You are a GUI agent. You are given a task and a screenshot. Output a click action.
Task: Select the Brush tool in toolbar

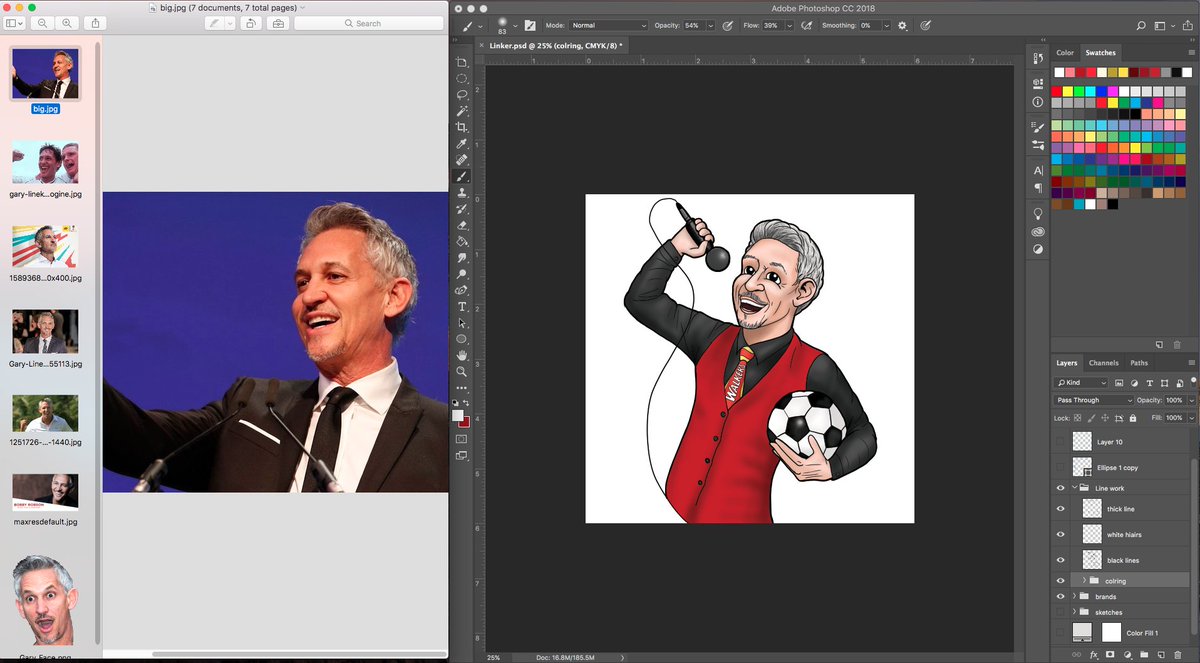coord(462,176)
